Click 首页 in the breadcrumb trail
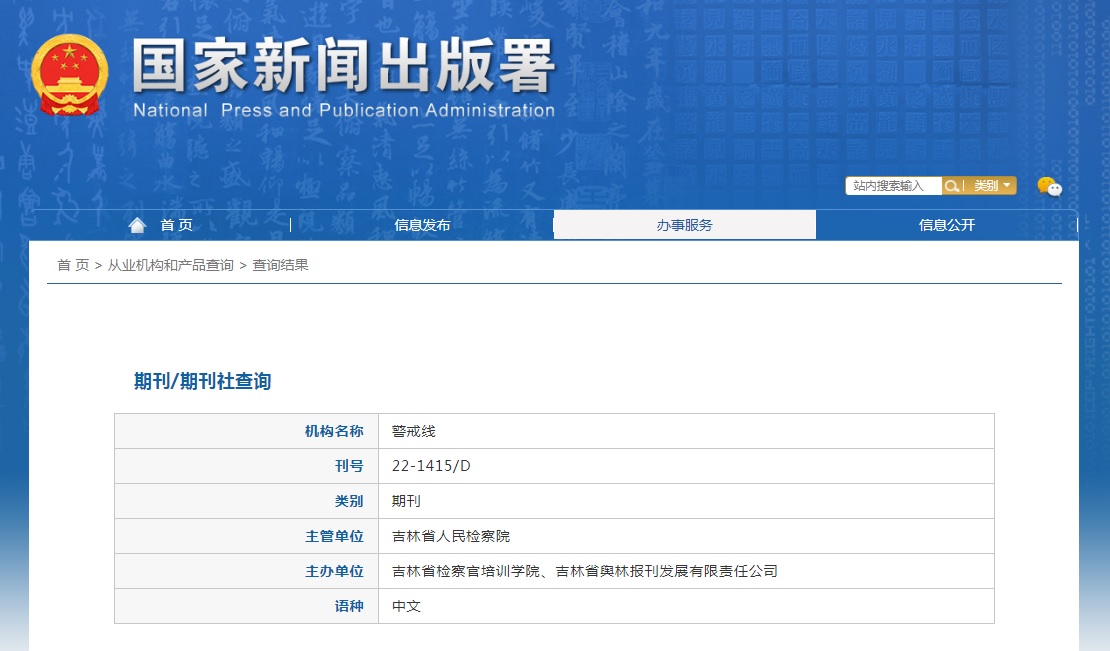Screen dimensions: 1110x651 pos(70,264)
